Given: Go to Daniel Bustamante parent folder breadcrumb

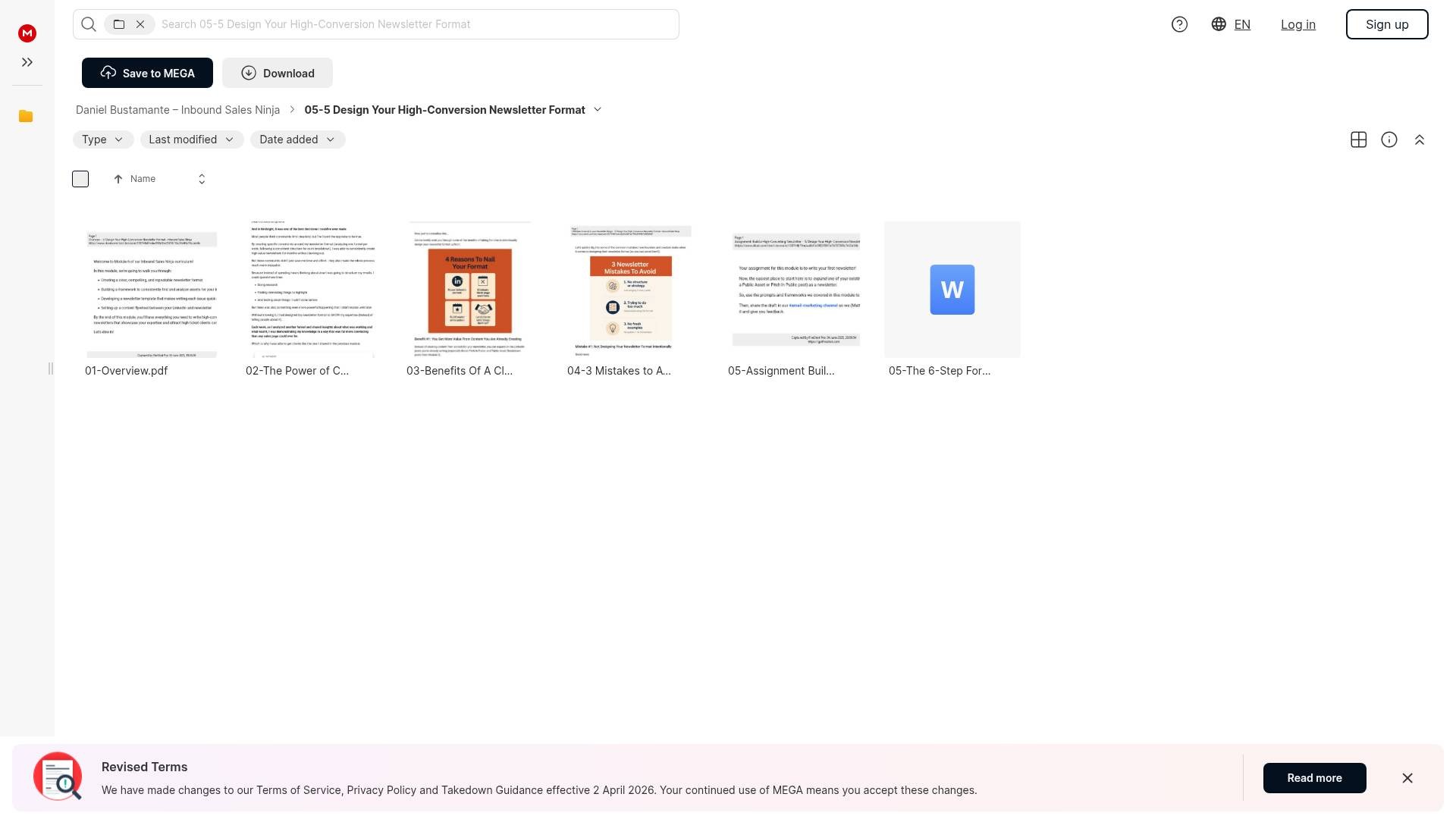Looking at the screenshot, I should (177, 110).
